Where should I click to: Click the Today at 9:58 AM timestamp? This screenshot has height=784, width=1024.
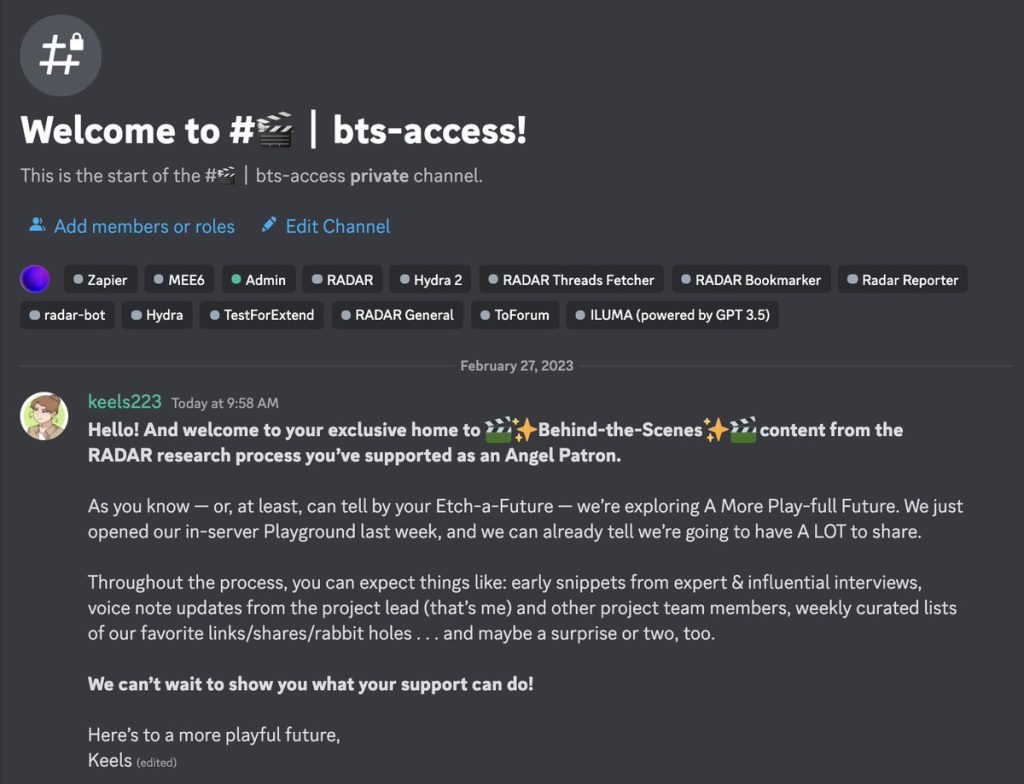point(225,403)
